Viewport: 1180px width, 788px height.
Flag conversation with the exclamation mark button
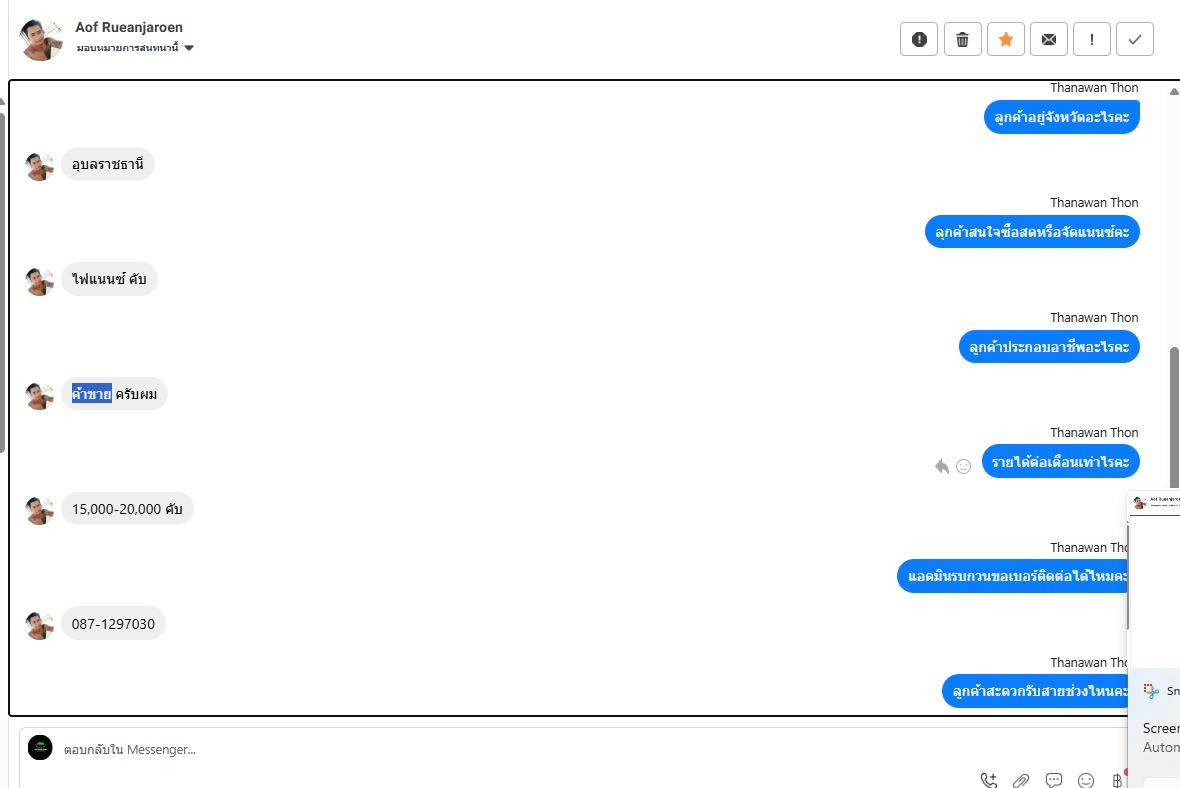click(1092, 40)
